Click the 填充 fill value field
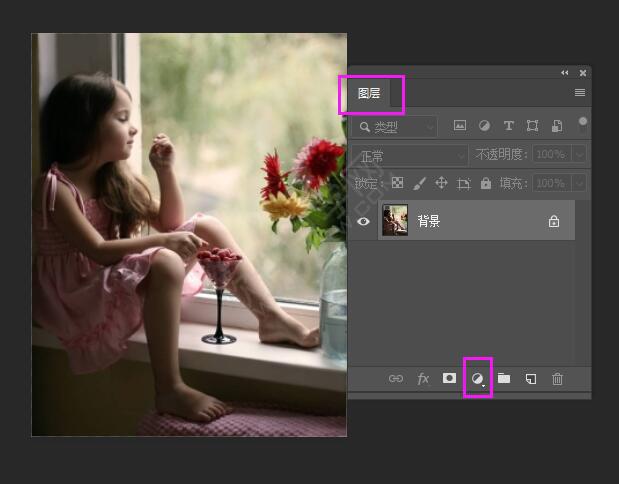This screenshot has height=484, width=619. point(551,183)
